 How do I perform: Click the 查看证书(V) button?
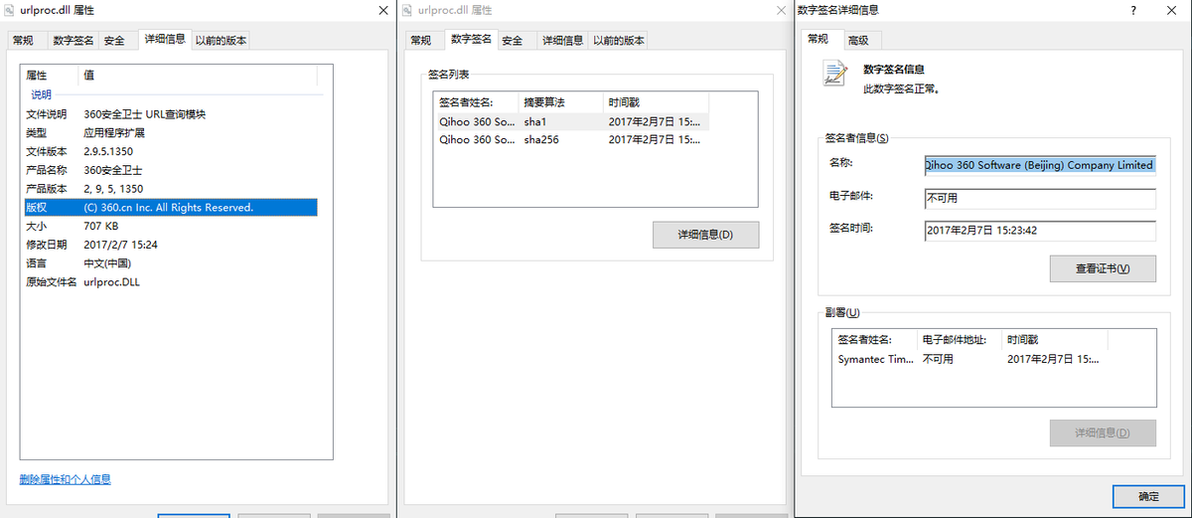click(x=1102, y=269)
